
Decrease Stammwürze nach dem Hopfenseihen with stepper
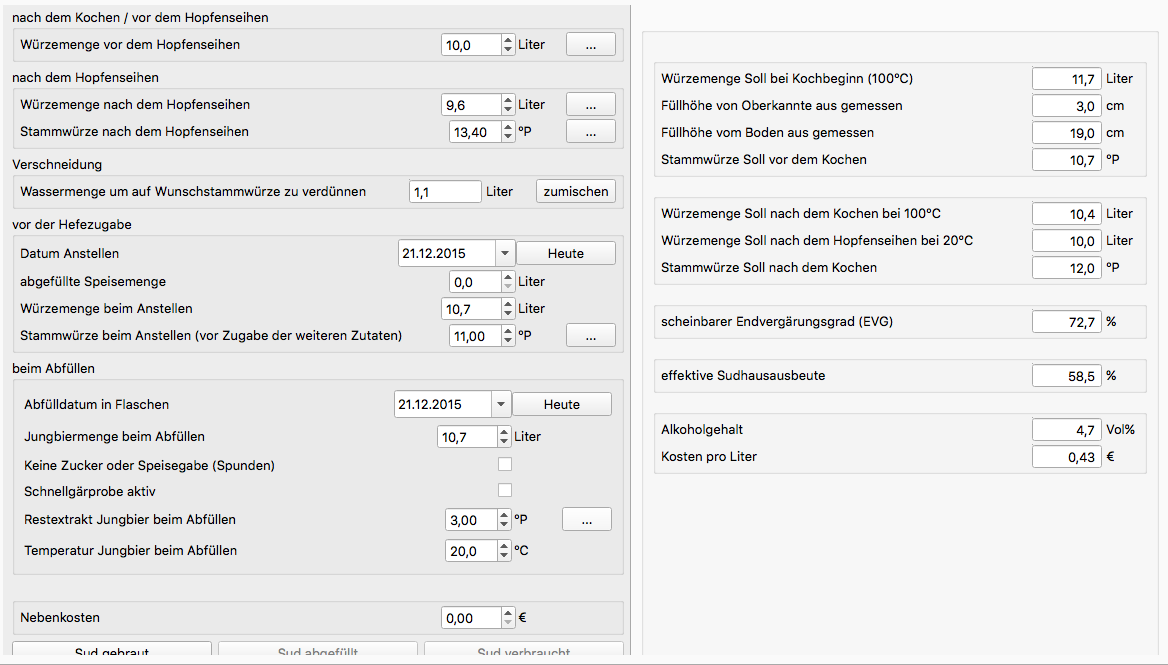508,137
